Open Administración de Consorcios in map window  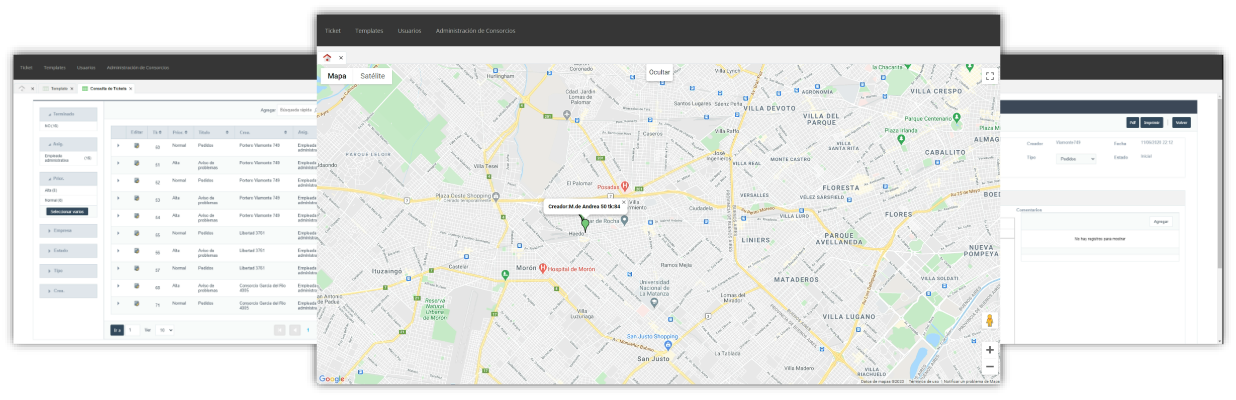475,31
